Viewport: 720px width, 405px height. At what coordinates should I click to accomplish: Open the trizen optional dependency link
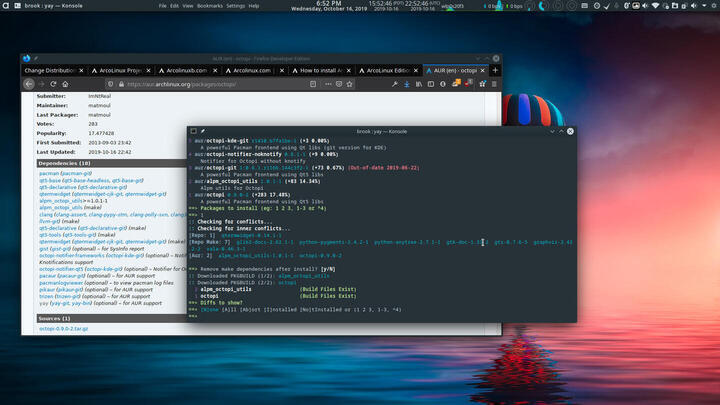(x=46, y=296)
